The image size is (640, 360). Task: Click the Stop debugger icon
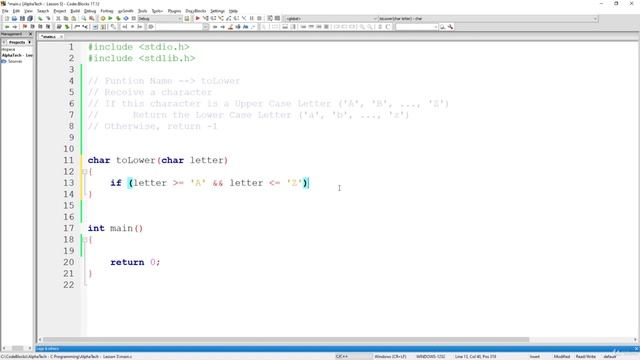point(259,18)
